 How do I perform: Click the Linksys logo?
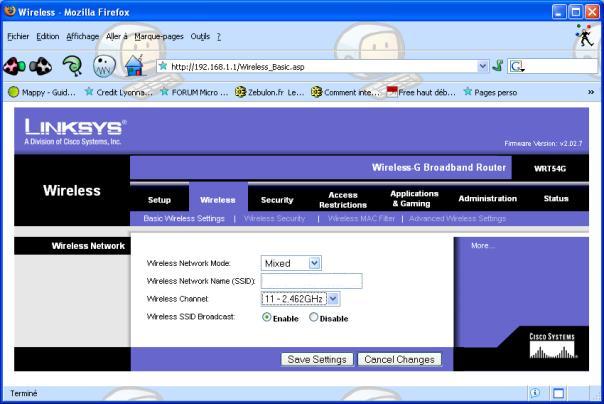tap(75, 131)
